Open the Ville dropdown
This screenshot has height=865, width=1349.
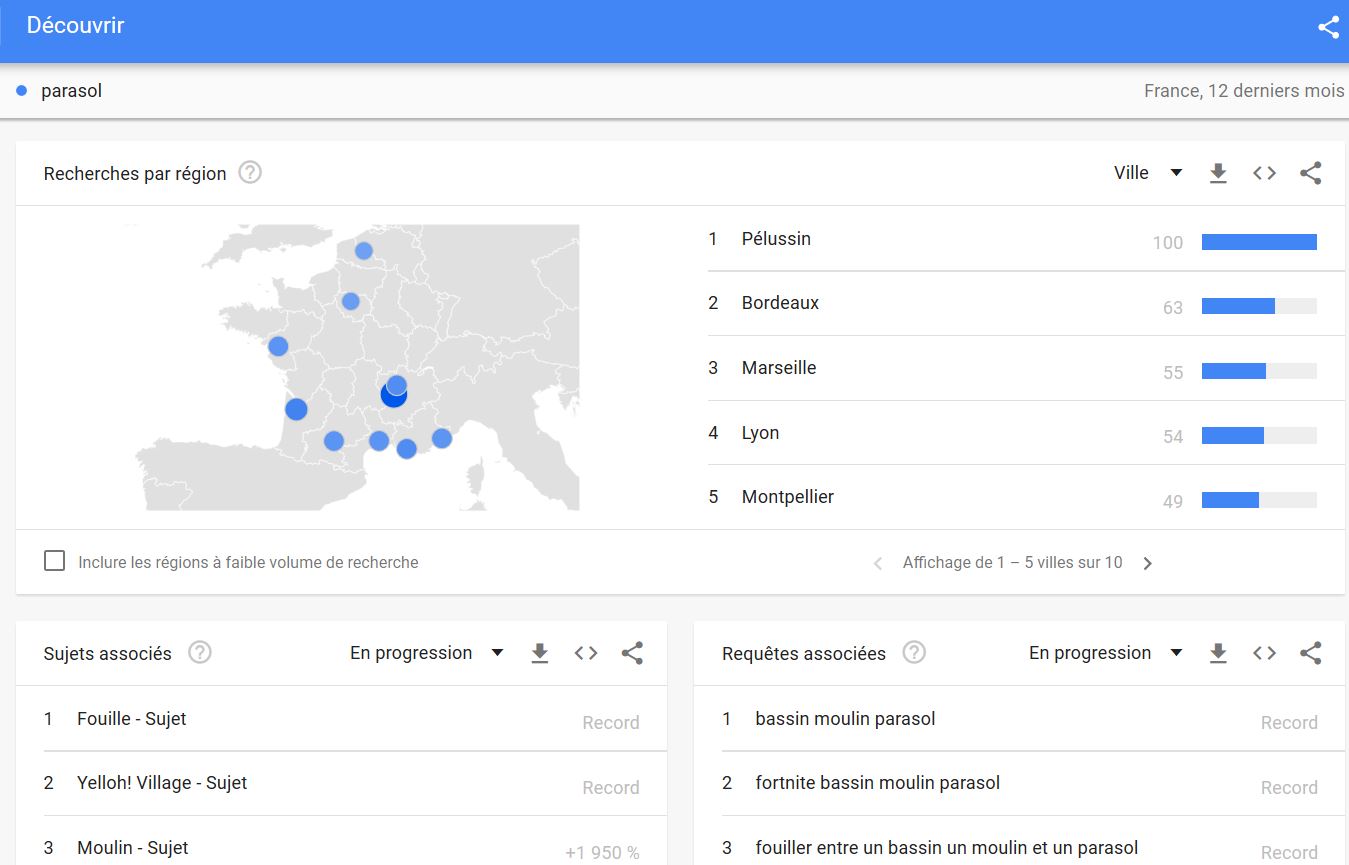click(x=1148, y=173)
